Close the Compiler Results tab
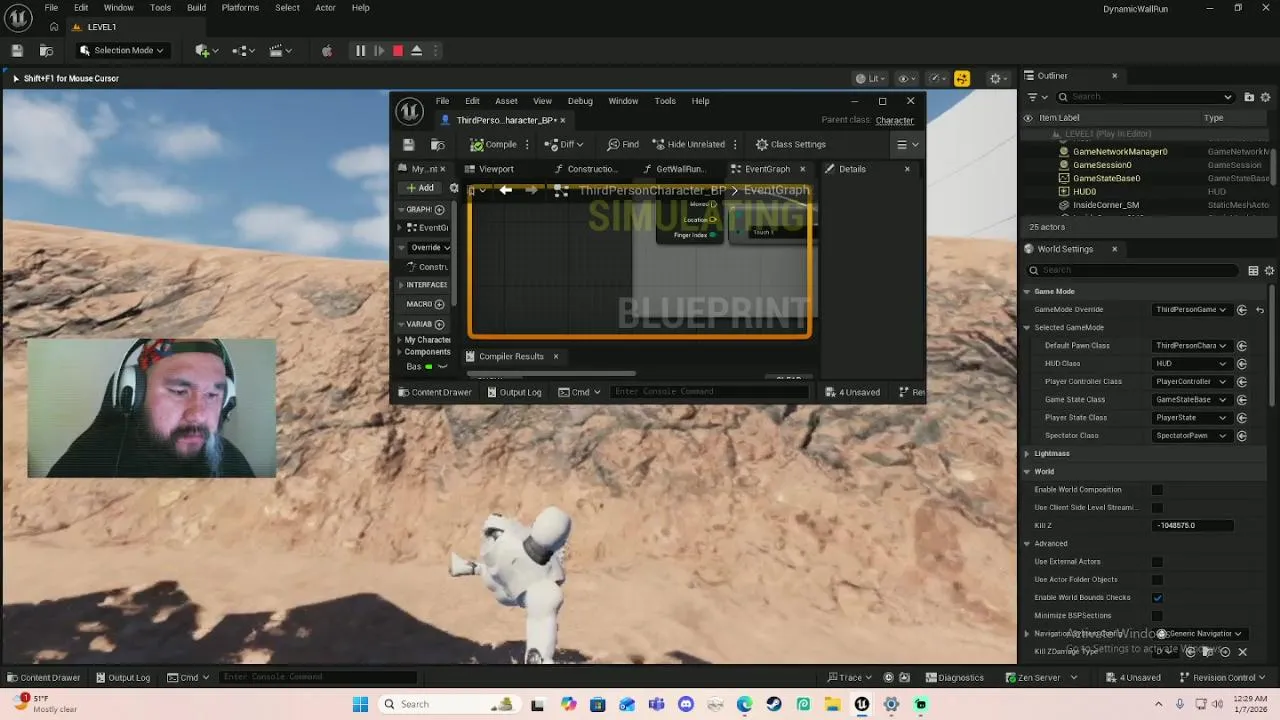The image size is (1280, 720). coord(556,356)
